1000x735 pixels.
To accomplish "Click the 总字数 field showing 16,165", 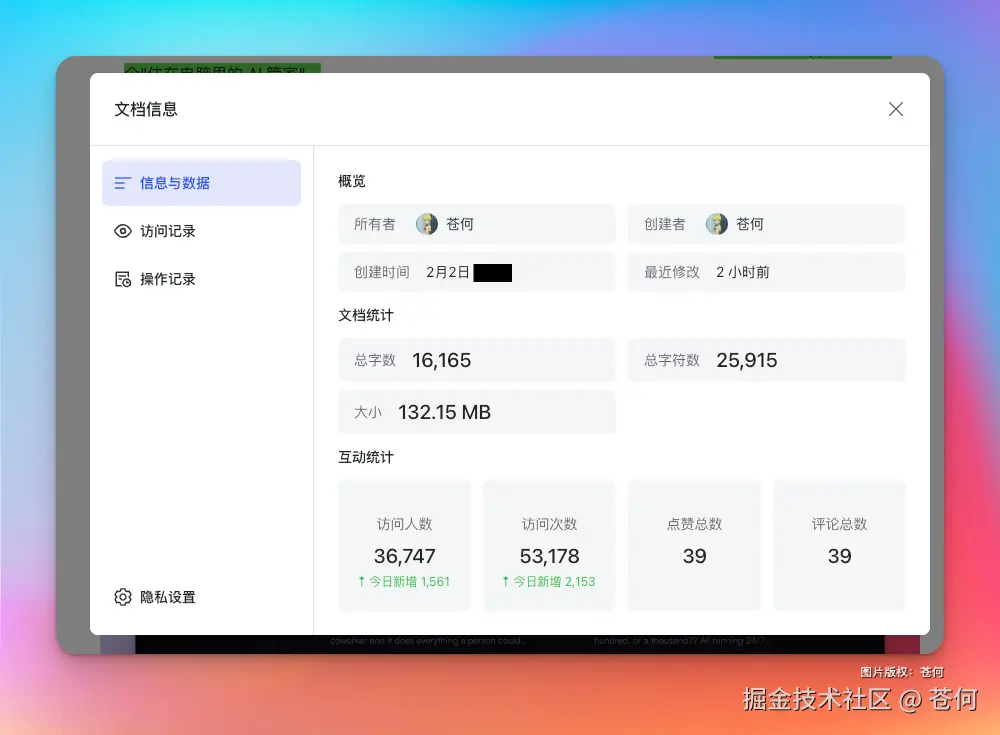I will (476, 360).
